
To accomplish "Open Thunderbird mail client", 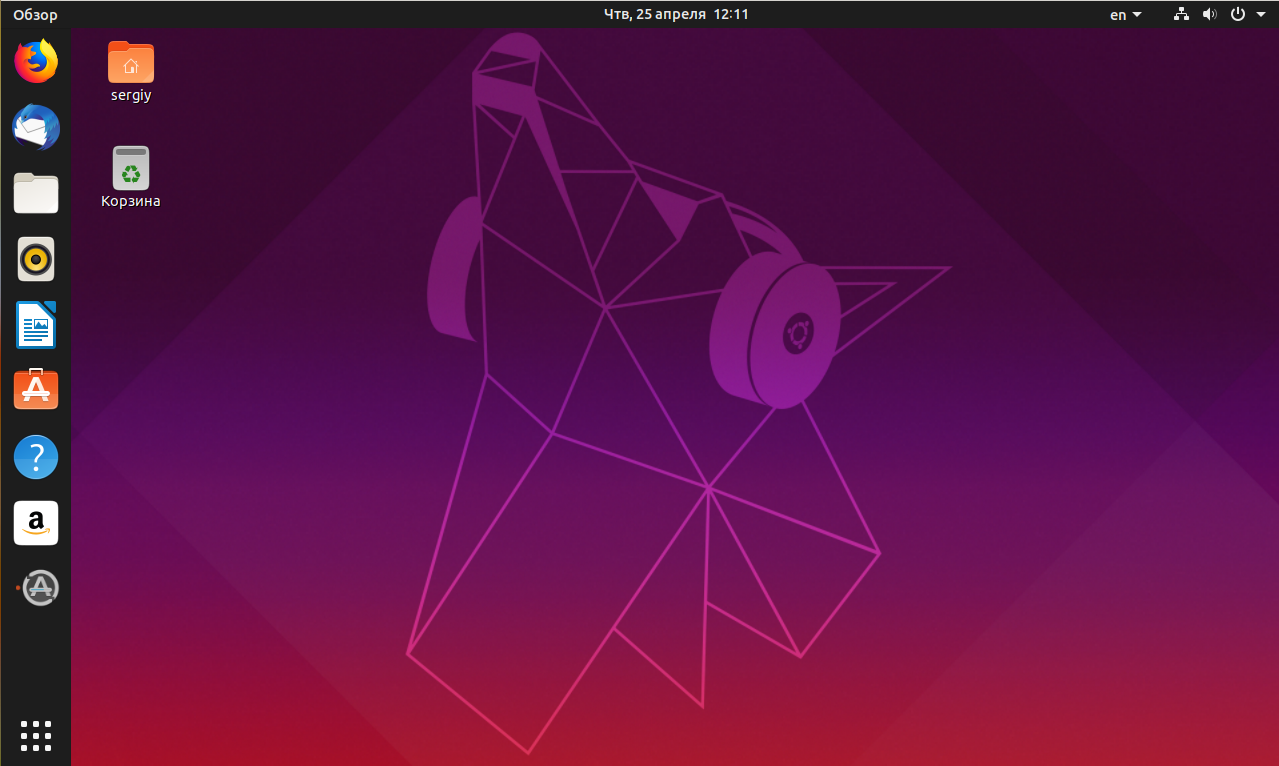I will pyautogui.click(x=36, y=128).
